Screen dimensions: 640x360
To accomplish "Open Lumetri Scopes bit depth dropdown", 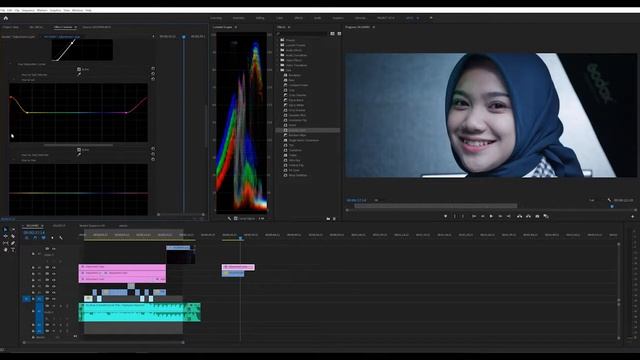I will coord(262,219).
